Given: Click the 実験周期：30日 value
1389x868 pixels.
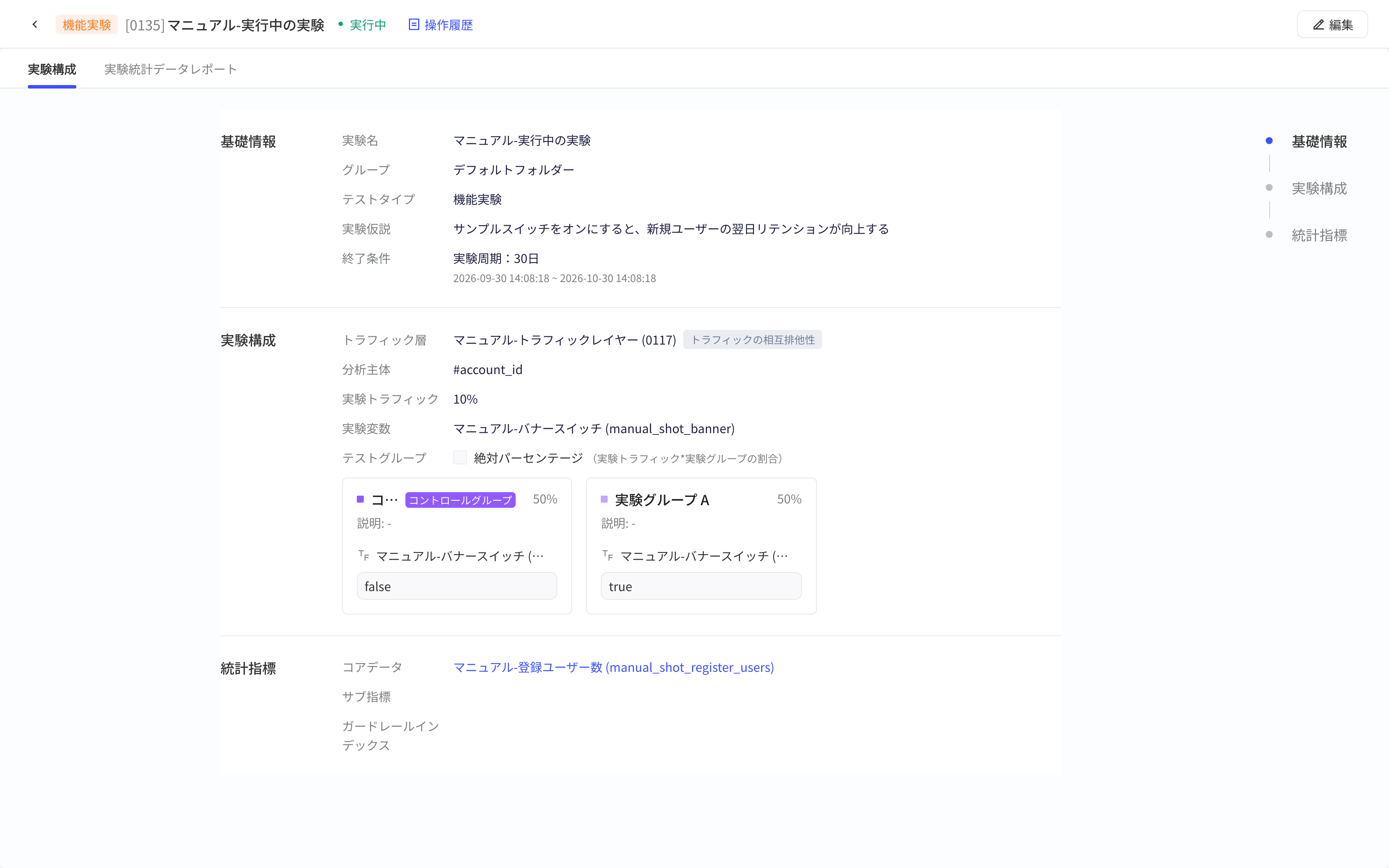Looking at the screenshot, I should pos(496,258).
